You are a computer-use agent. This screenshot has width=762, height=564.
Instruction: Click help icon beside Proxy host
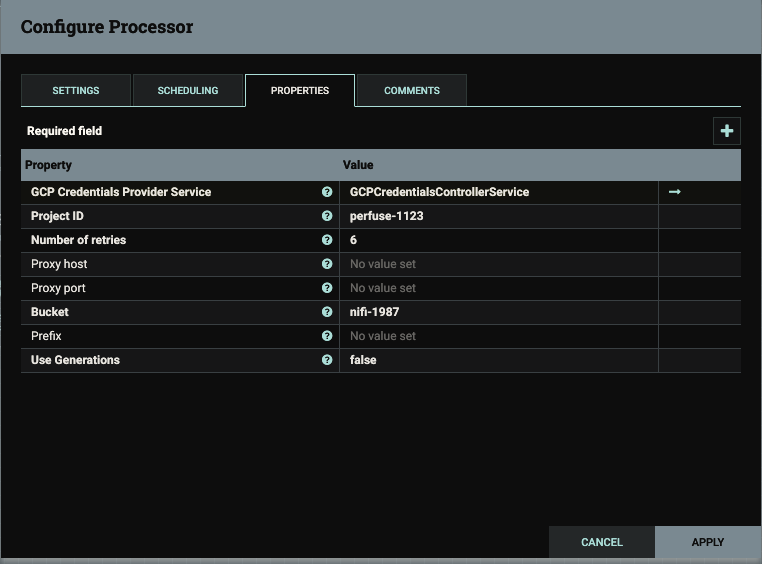[x=327, y=264]
